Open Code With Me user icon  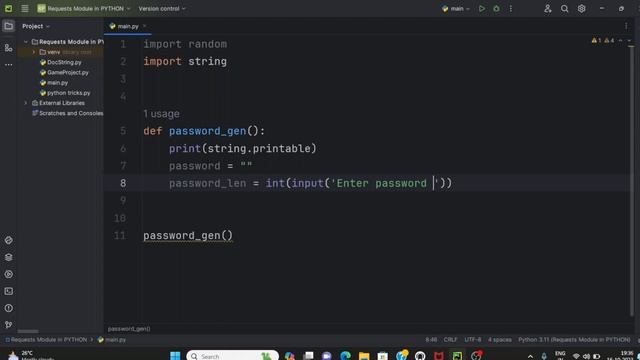click(x=547, y=9)
